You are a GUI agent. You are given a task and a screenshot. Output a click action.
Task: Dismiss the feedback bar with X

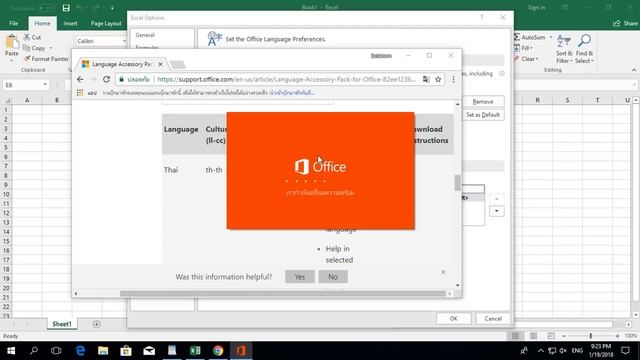[x=443, y=272]
